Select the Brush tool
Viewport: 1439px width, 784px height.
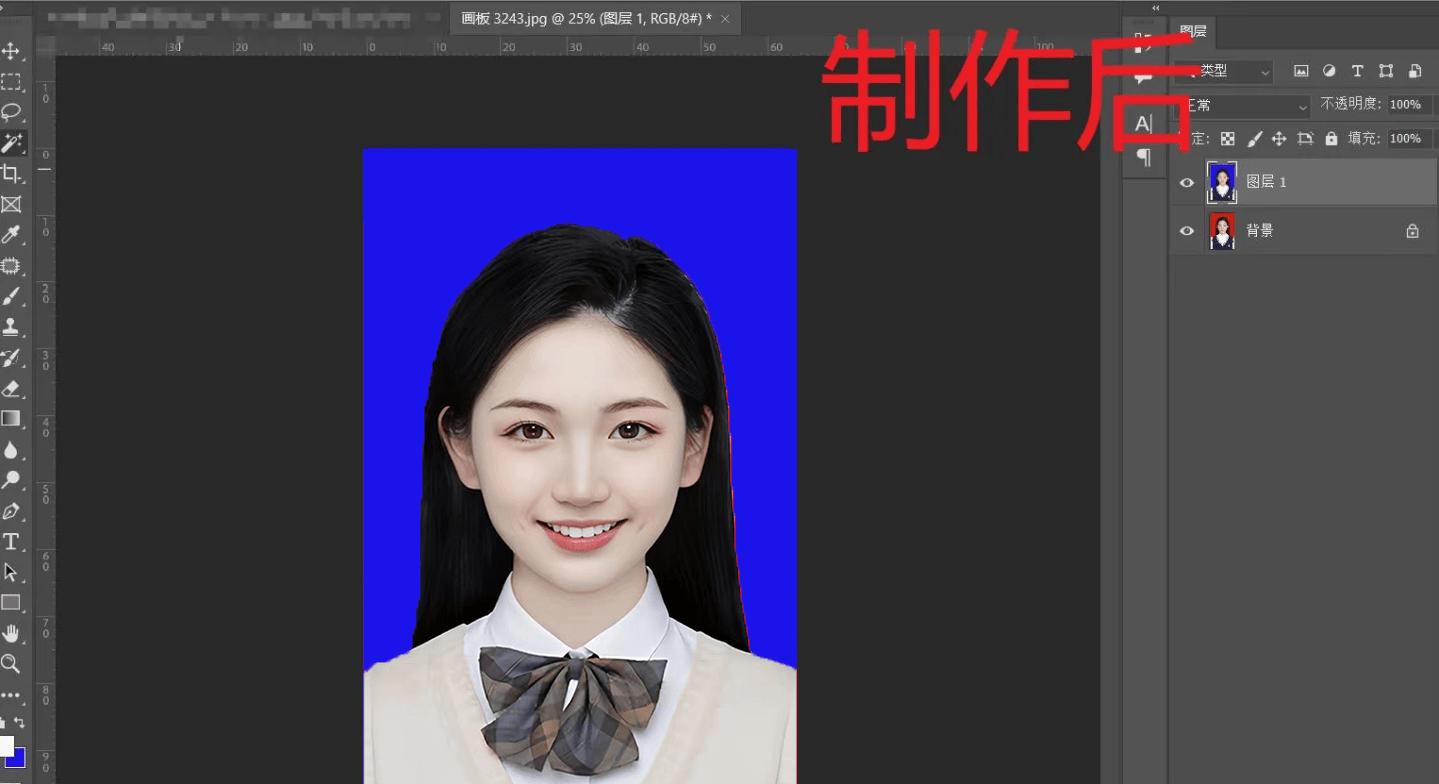(x=13, y=296)
